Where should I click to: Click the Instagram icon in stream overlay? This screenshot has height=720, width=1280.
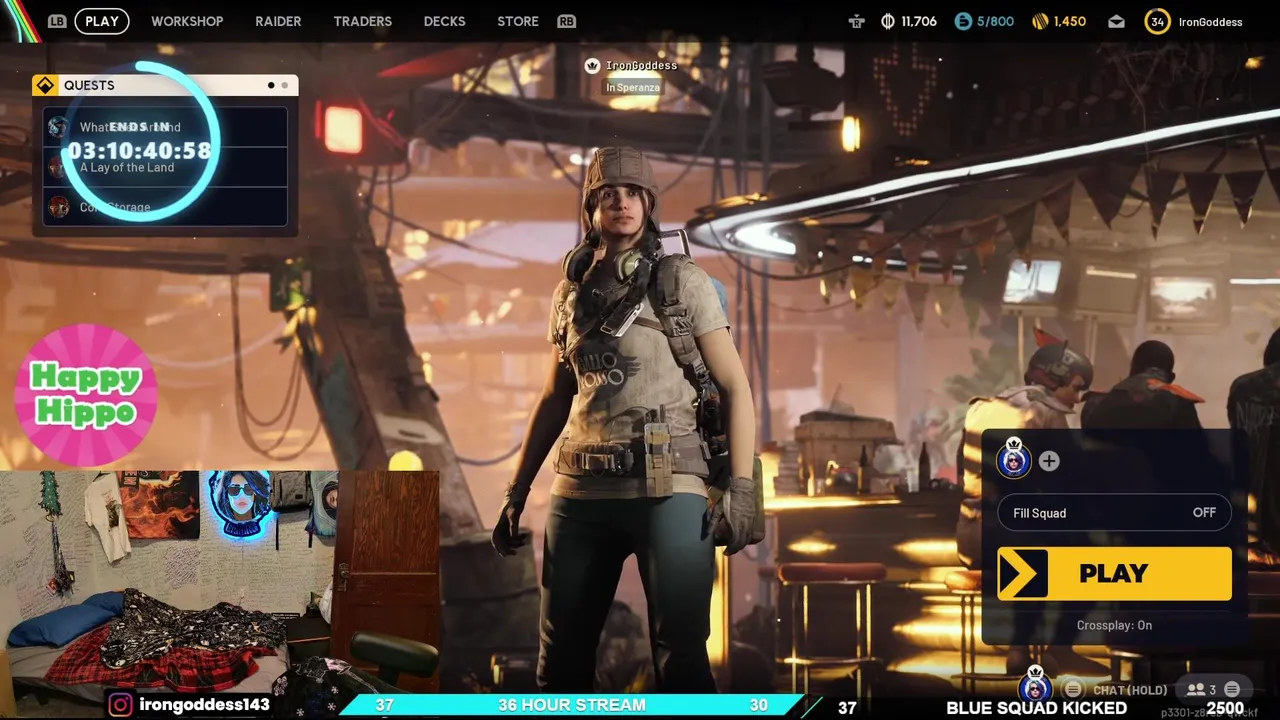click(120, 705)
